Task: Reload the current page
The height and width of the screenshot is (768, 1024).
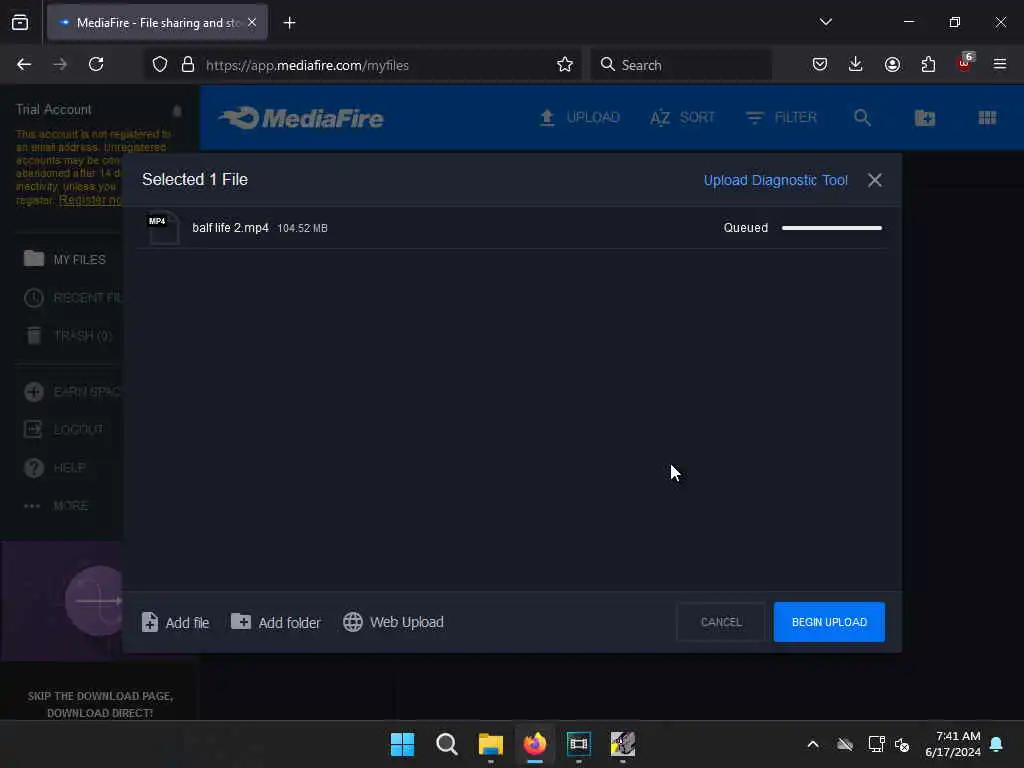Action: [x=96, y=65]
